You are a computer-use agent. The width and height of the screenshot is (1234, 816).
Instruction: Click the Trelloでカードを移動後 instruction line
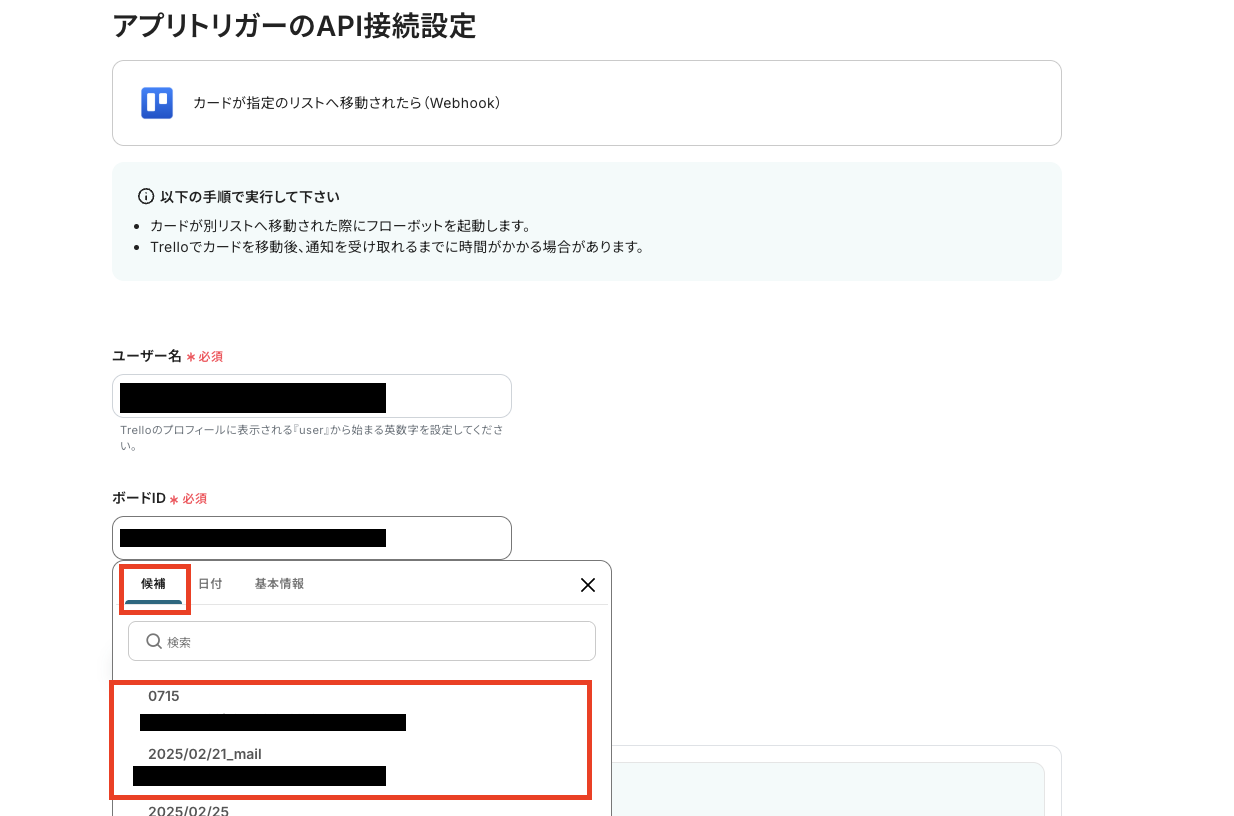tap(397, 247)
